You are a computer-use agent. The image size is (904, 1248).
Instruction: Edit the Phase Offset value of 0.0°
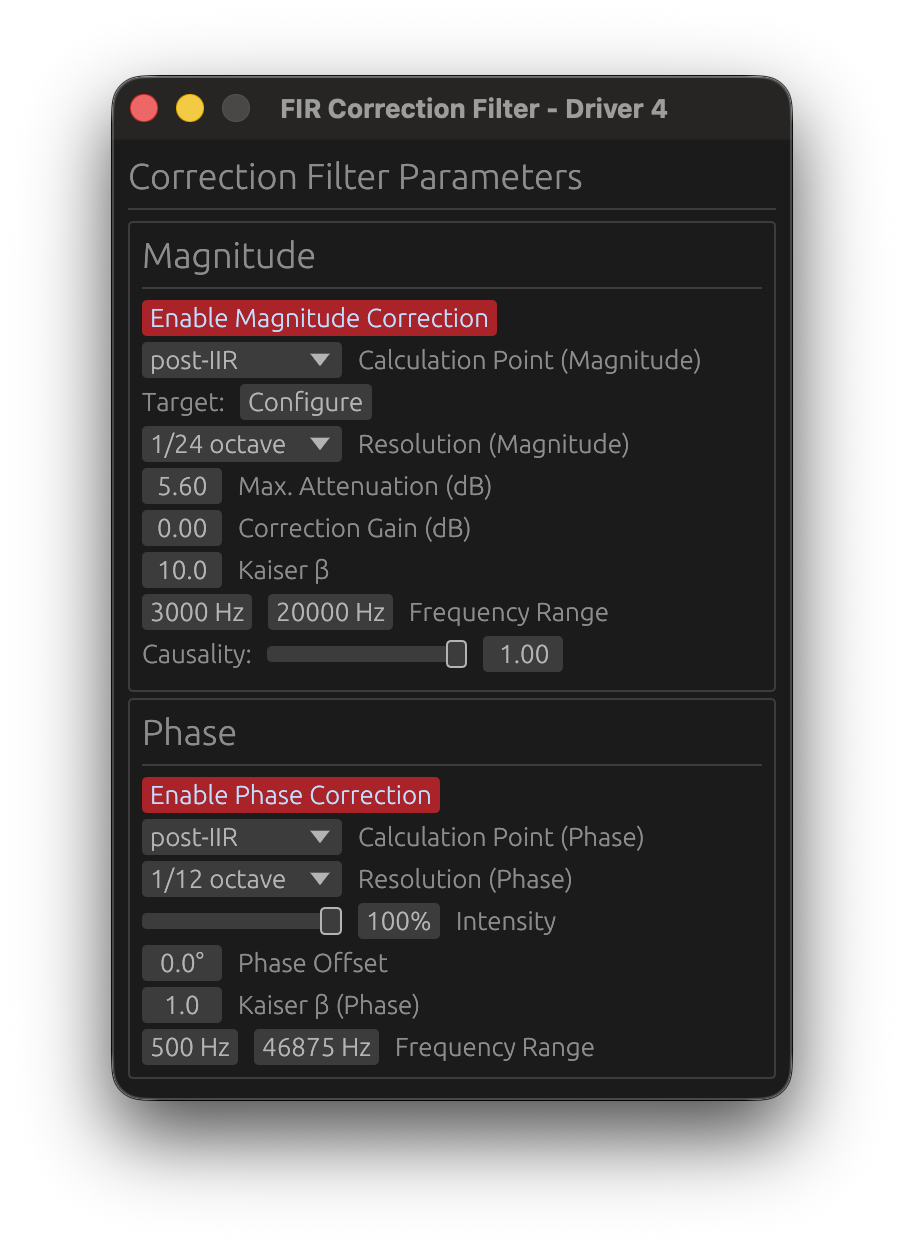point(181,963)
